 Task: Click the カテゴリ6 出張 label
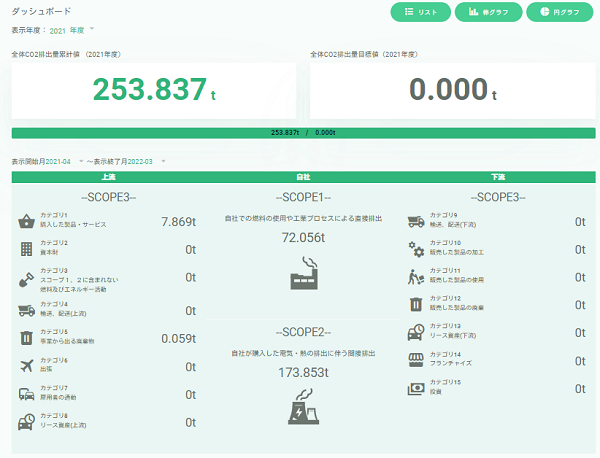[54, 365]
